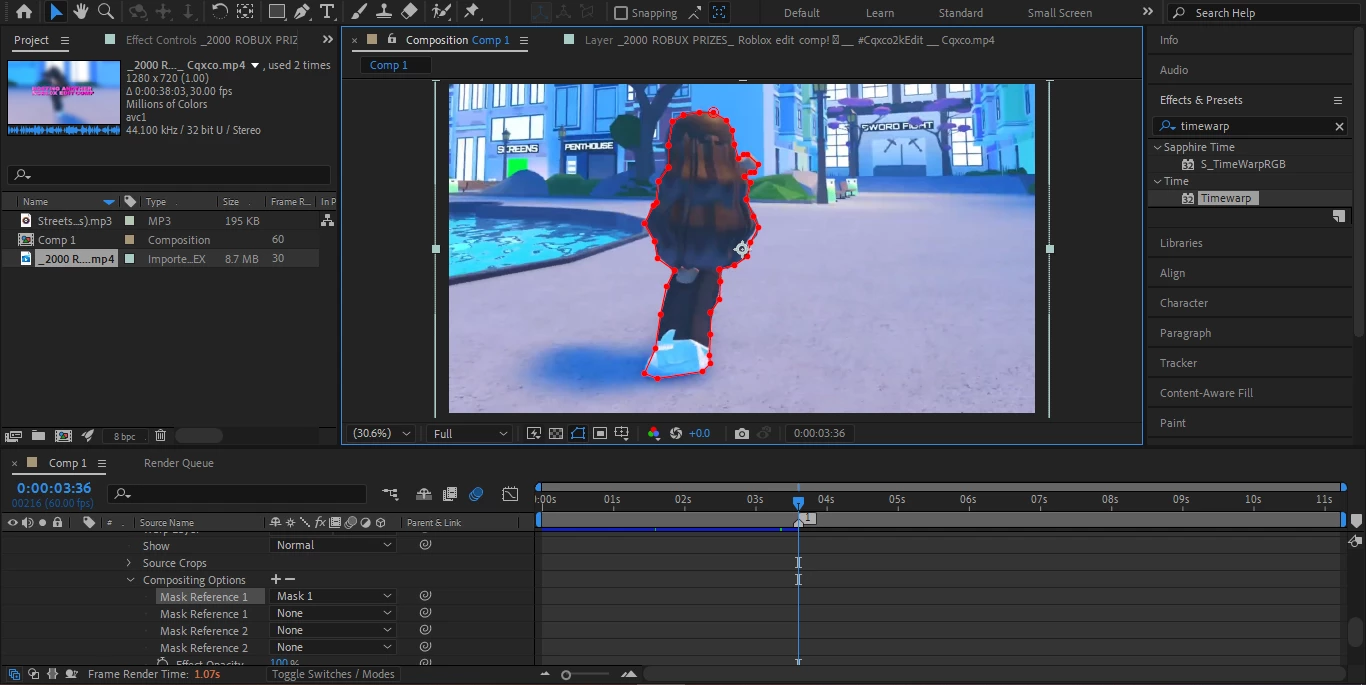1366x685 pixels.
Task: Switch to the Small Screen workspace
Action: click(1060, 13)
